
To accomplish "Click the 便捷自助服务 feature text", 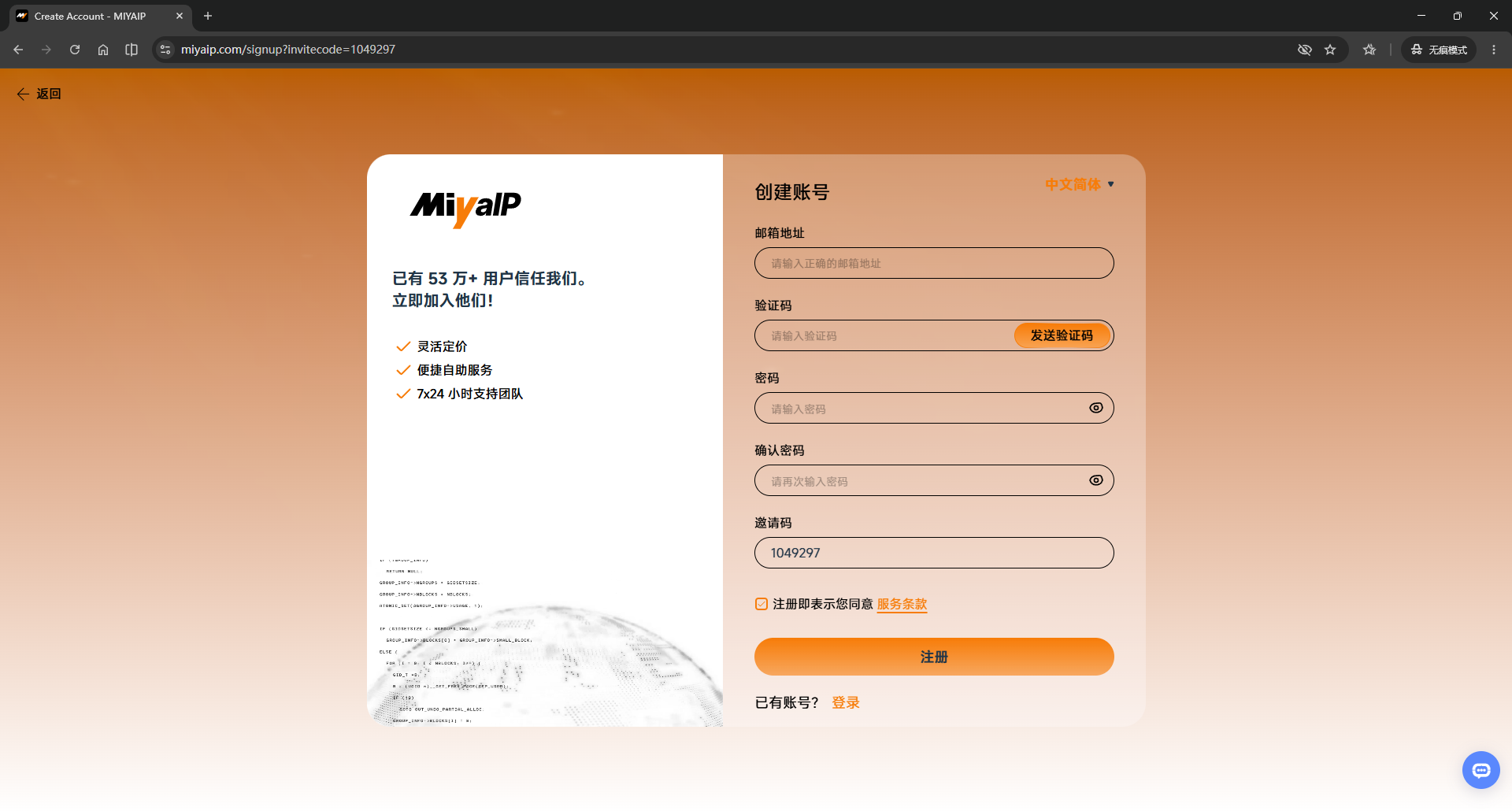I will [x=455, y=370].
